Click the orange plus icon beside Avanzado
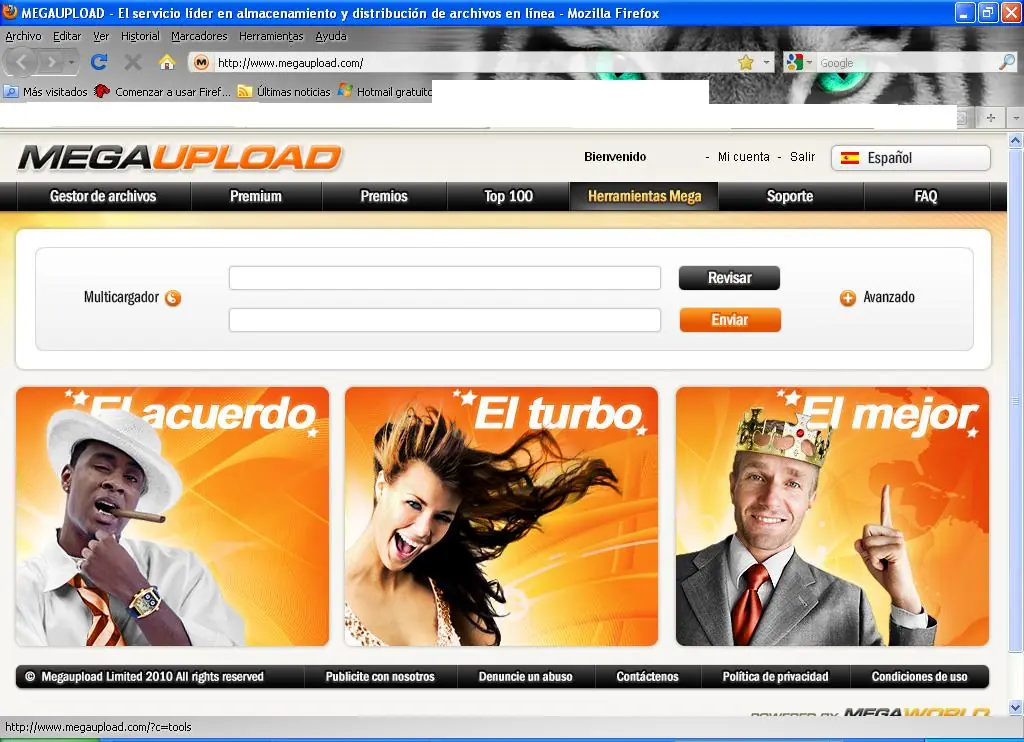 (x=848, y=298)
